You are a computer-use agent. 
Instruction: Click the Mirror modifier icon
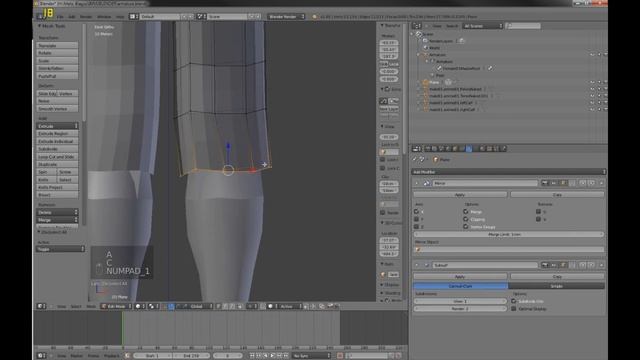click(427, 183)
